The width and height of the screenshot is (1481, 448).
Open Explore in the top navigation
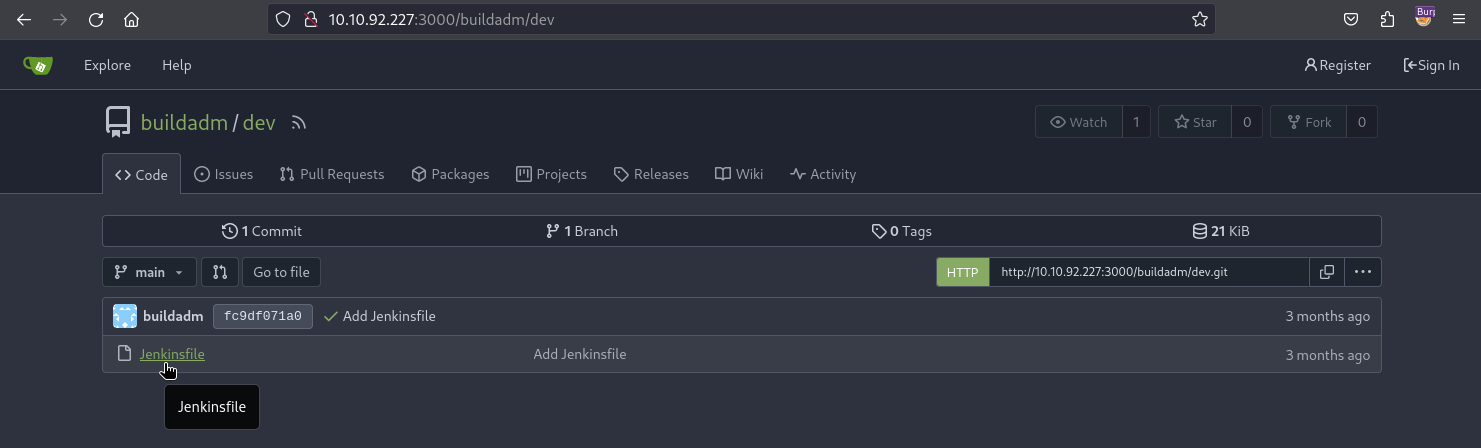pos(107,65)
